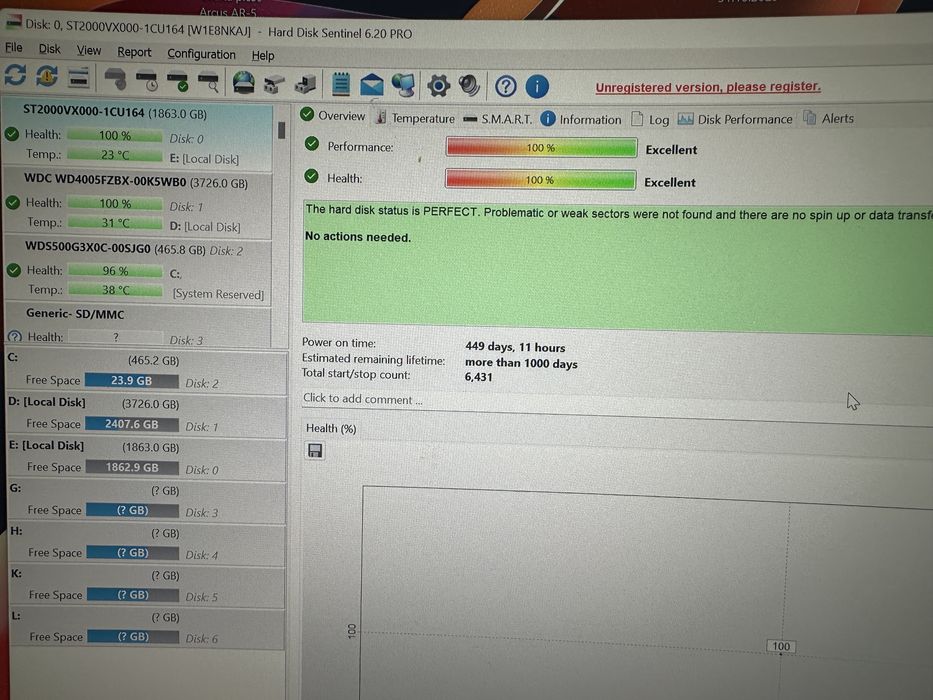933x700 pixels.
Task: Click the disk with green checkmark icon
Action: coord(178,82)
